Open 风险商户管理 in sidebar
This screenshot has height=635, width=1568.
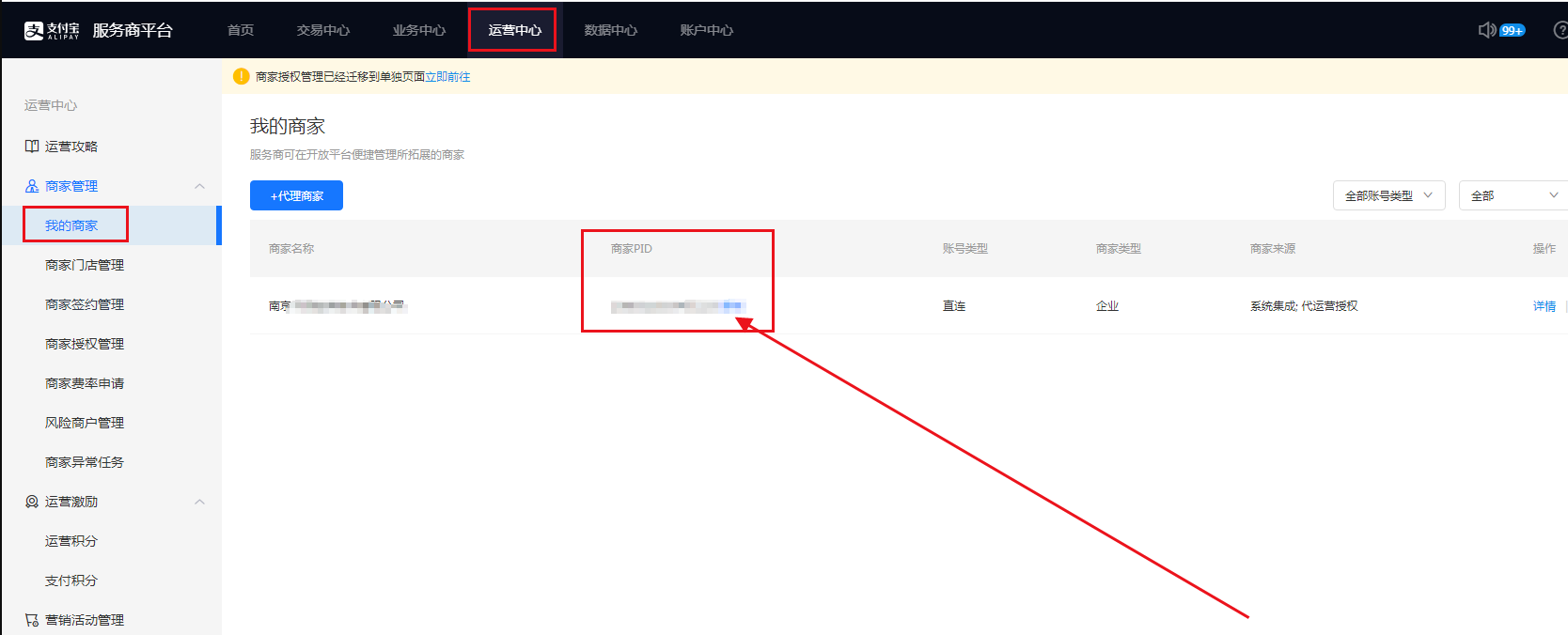(85, 423)
